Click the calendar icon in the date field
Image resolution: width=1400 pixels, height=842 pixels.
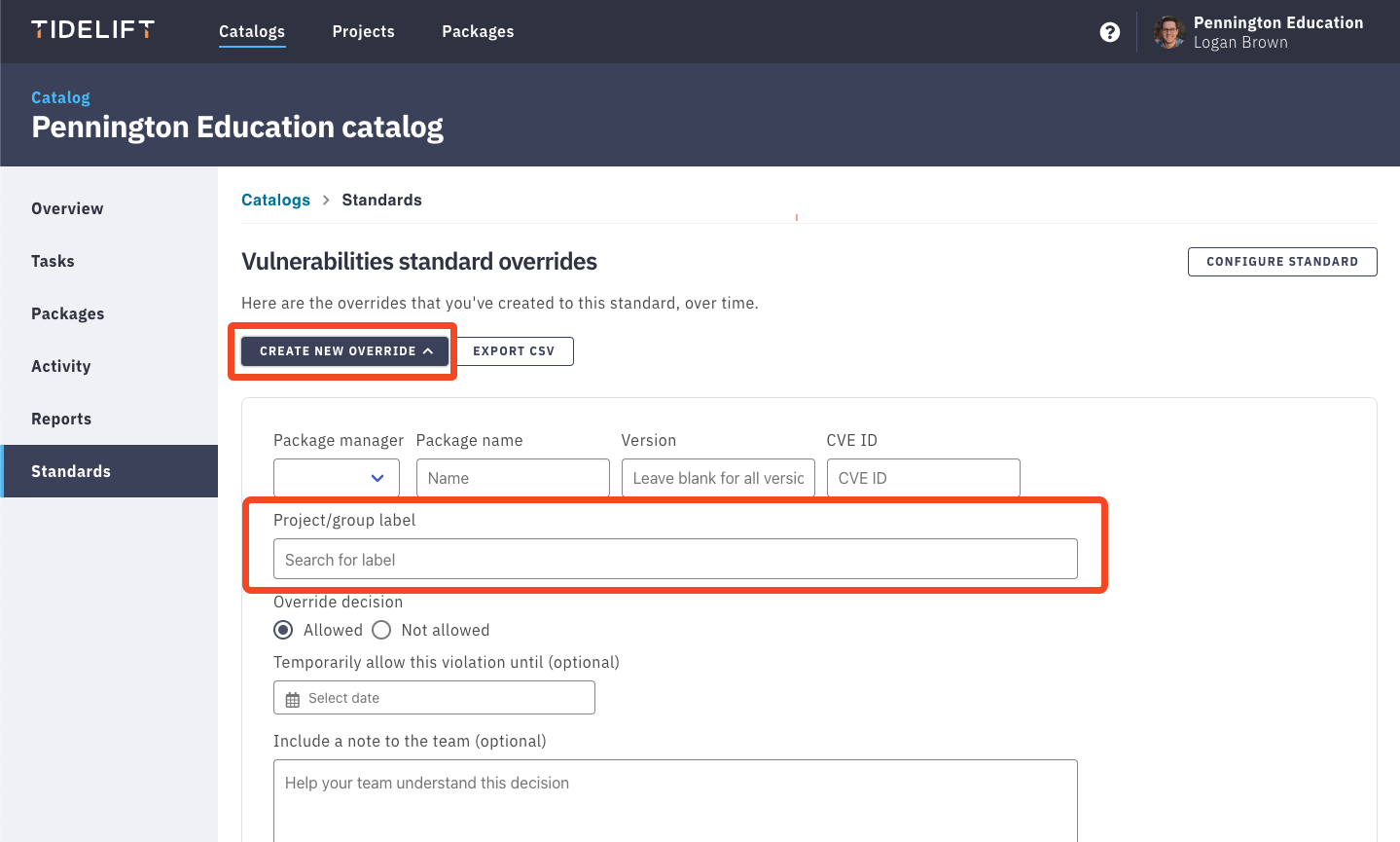pos(293,699)
